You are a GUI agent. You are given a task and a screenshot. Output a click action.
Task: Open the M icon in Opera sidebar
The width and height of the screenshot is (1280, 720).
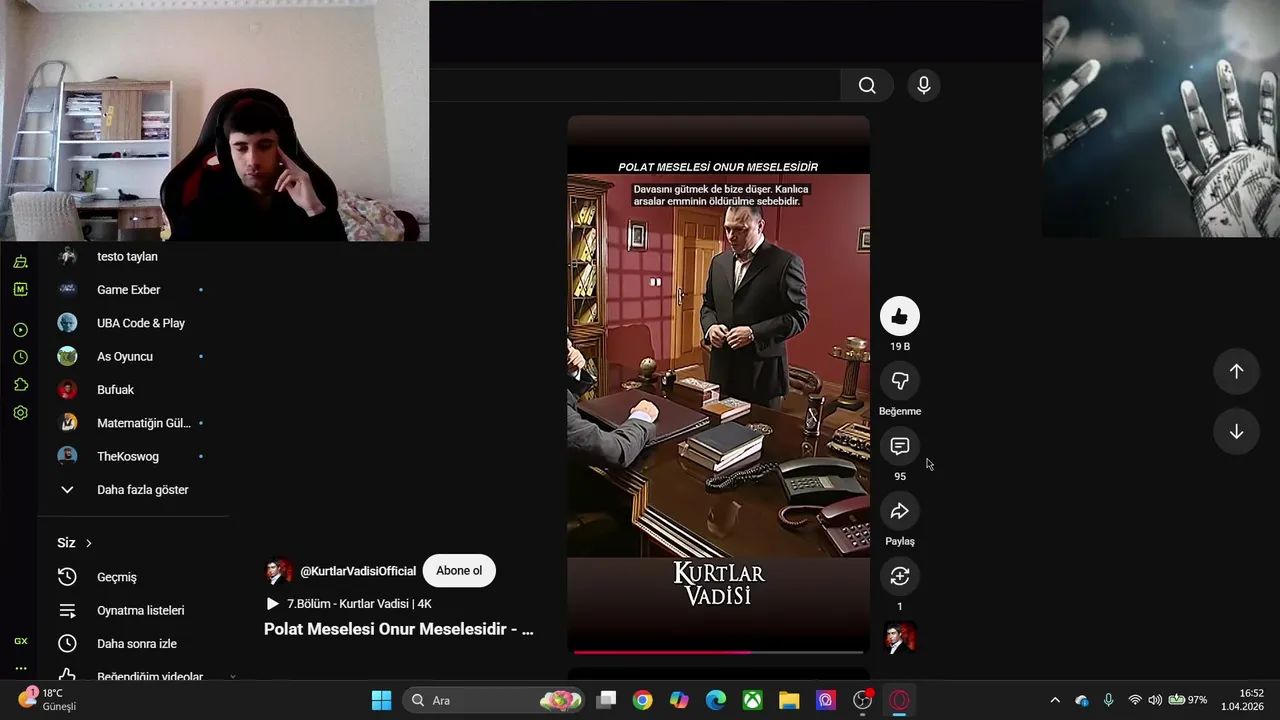point(20,289)
